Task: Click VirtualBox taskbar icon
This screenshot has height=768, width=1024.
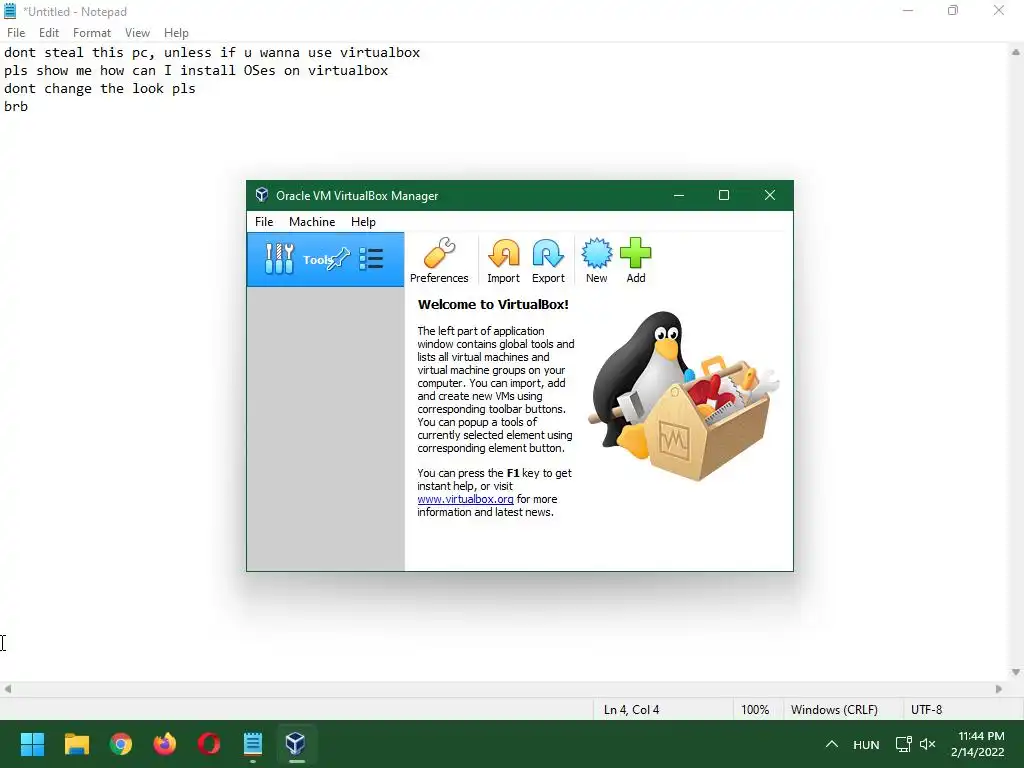Action: pyautogui.click(x=296, y=744)
